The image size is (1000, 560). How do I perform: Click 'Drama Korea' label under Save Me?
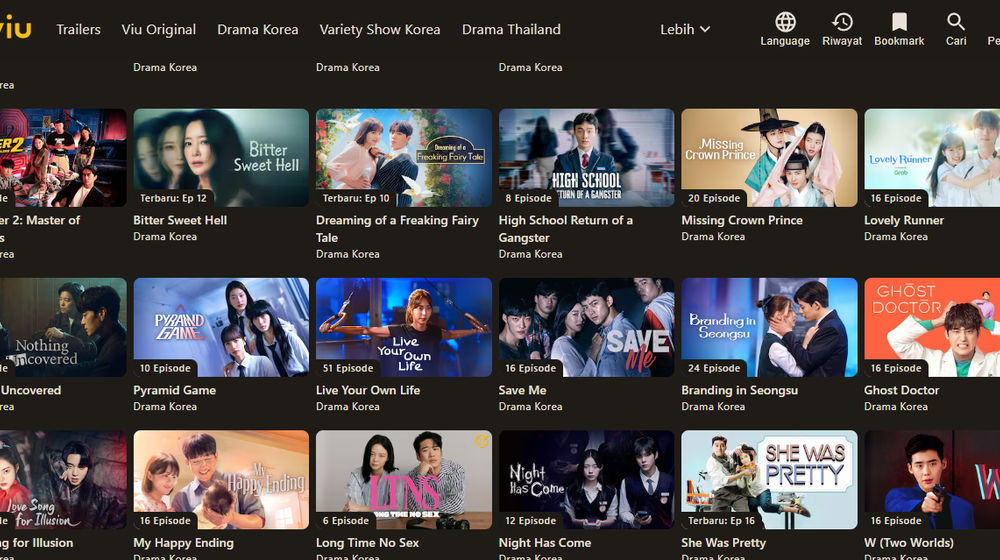click(x=530, y=406)
